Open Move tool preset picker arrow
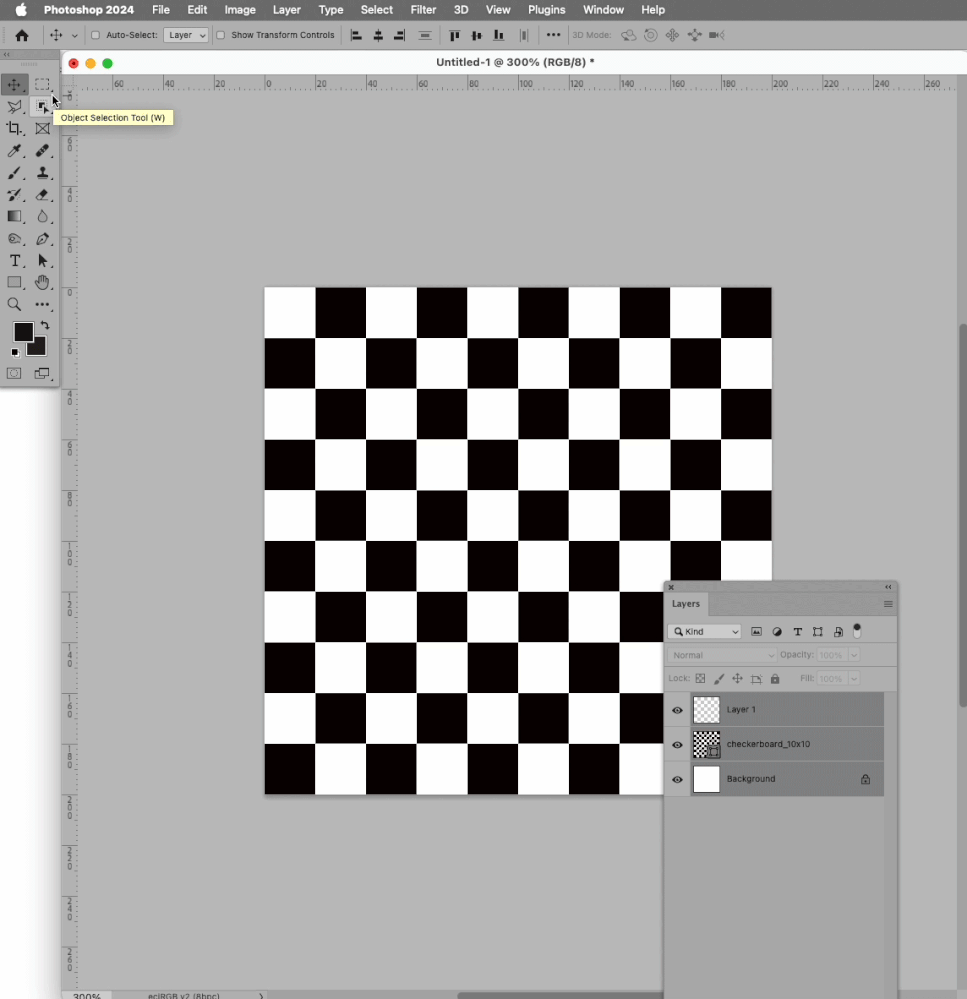 tap(75, 36)
